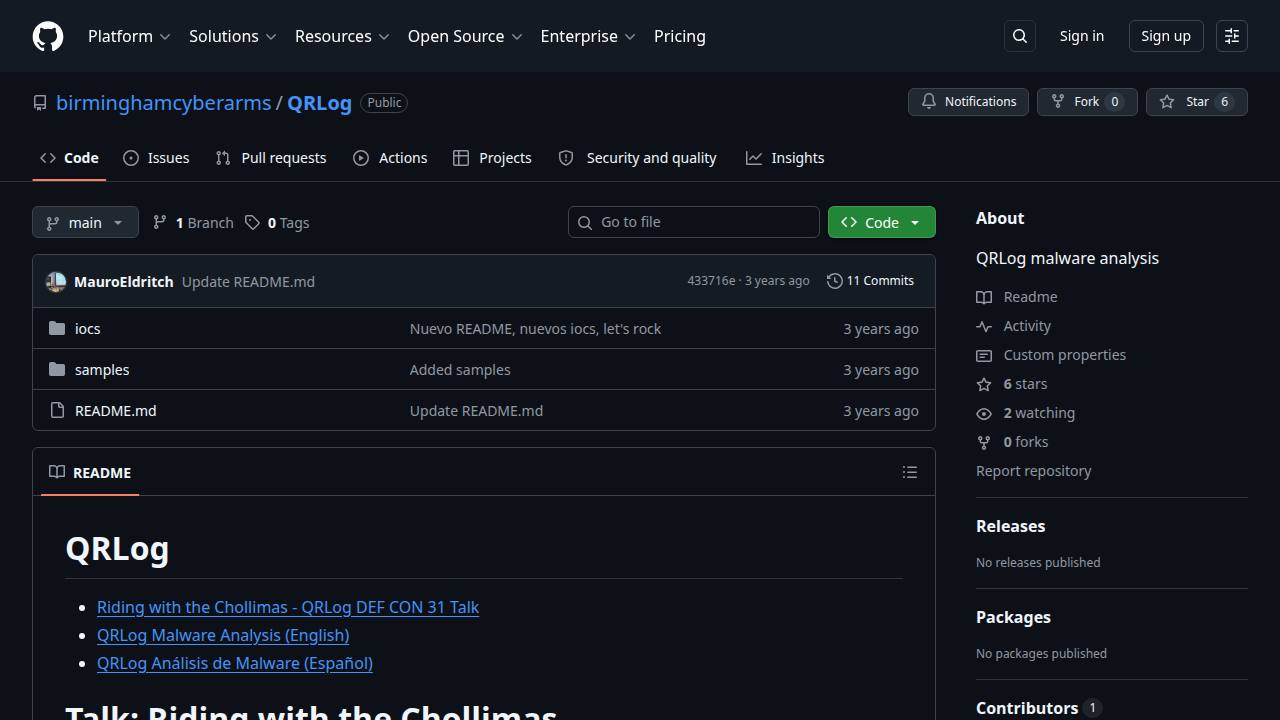Expand the Resources menu
Image resolution: width=1280 pixels, height=720 pixels.
click(x=341, y=36)
